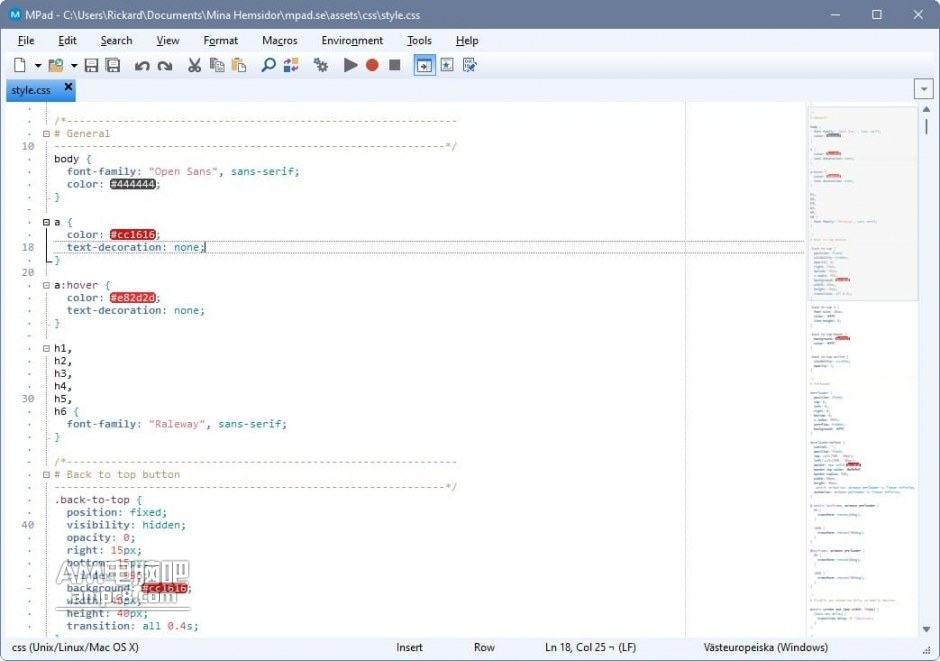Viewport: 940px width, 661px height.
Task: Click 'Västeuropeiska (Windows)' encoding in status bar
Action: coord(766,647)
